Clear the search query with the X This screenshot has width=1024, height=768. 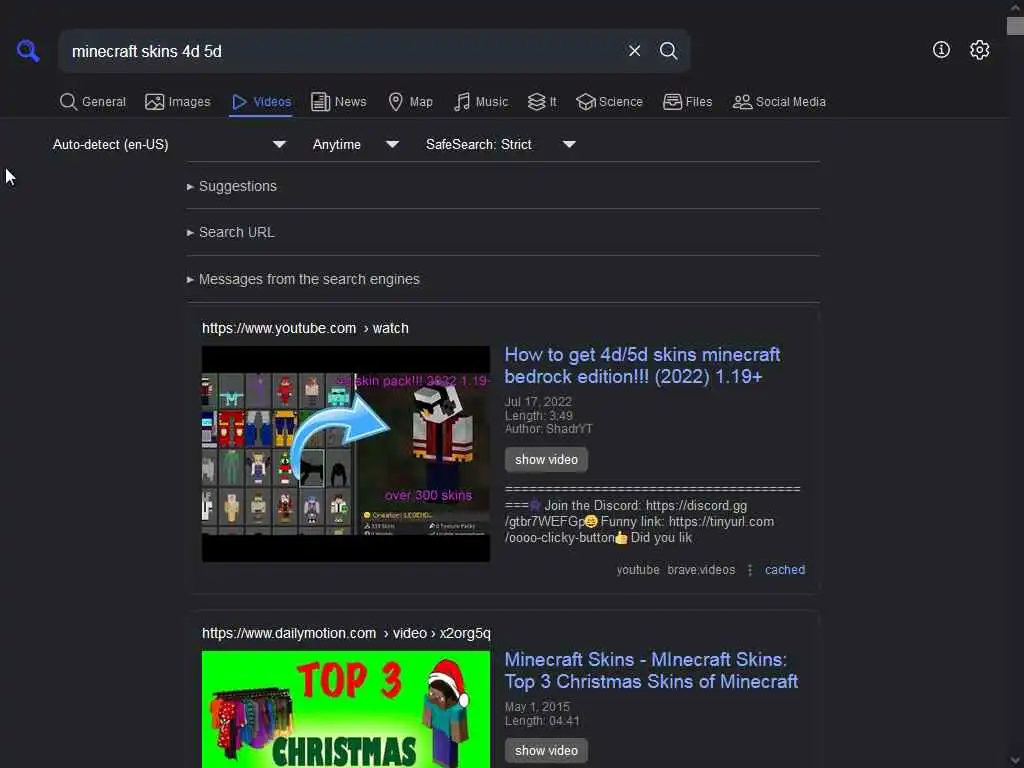[x=634, y=50]
